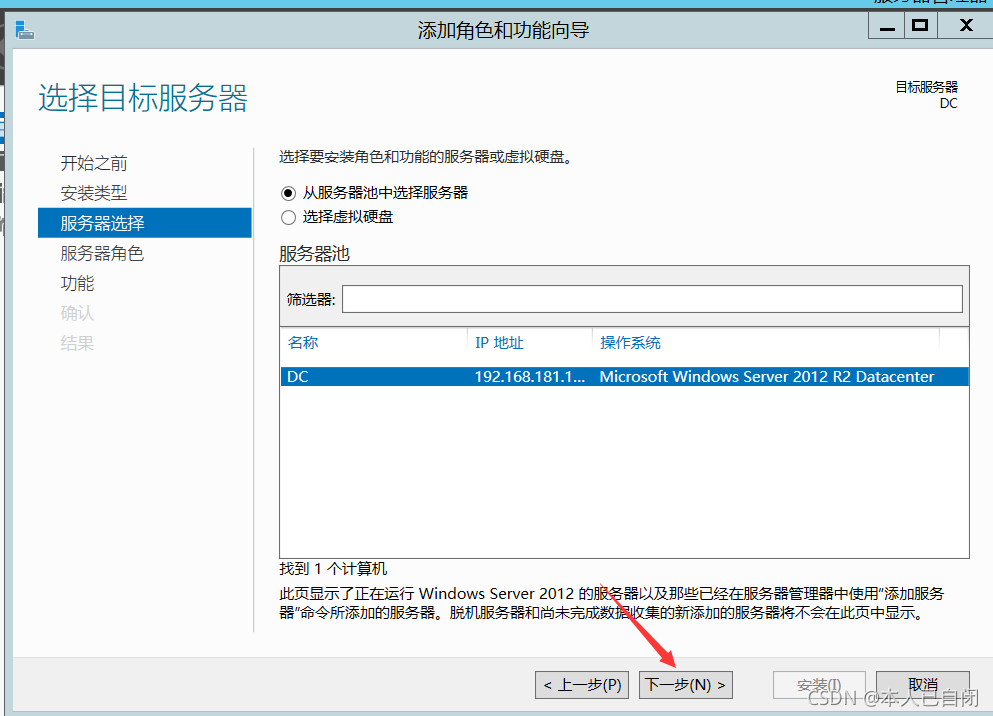
Task: Click the 筛选器 filter input field
Action: (x=652, y=299)
